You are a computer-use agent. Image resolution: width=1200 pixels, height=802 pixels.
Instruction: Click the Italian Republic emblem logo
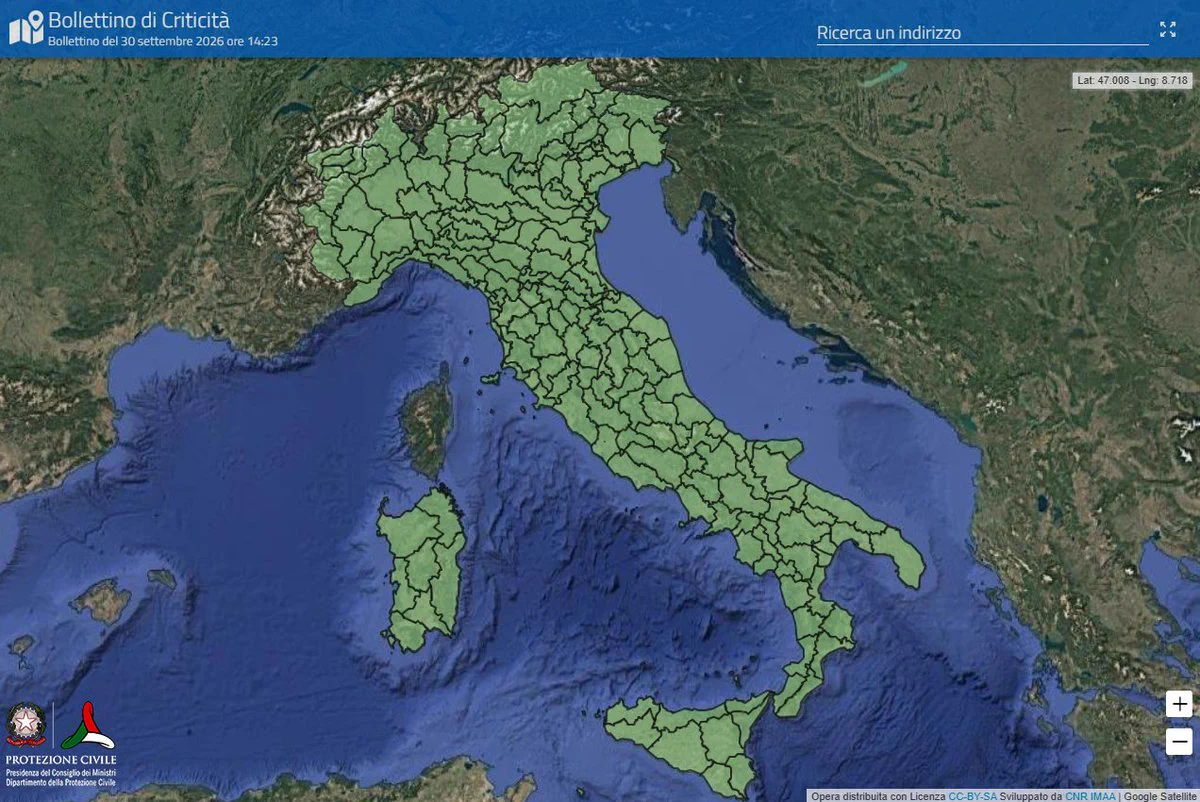point(27,725)
